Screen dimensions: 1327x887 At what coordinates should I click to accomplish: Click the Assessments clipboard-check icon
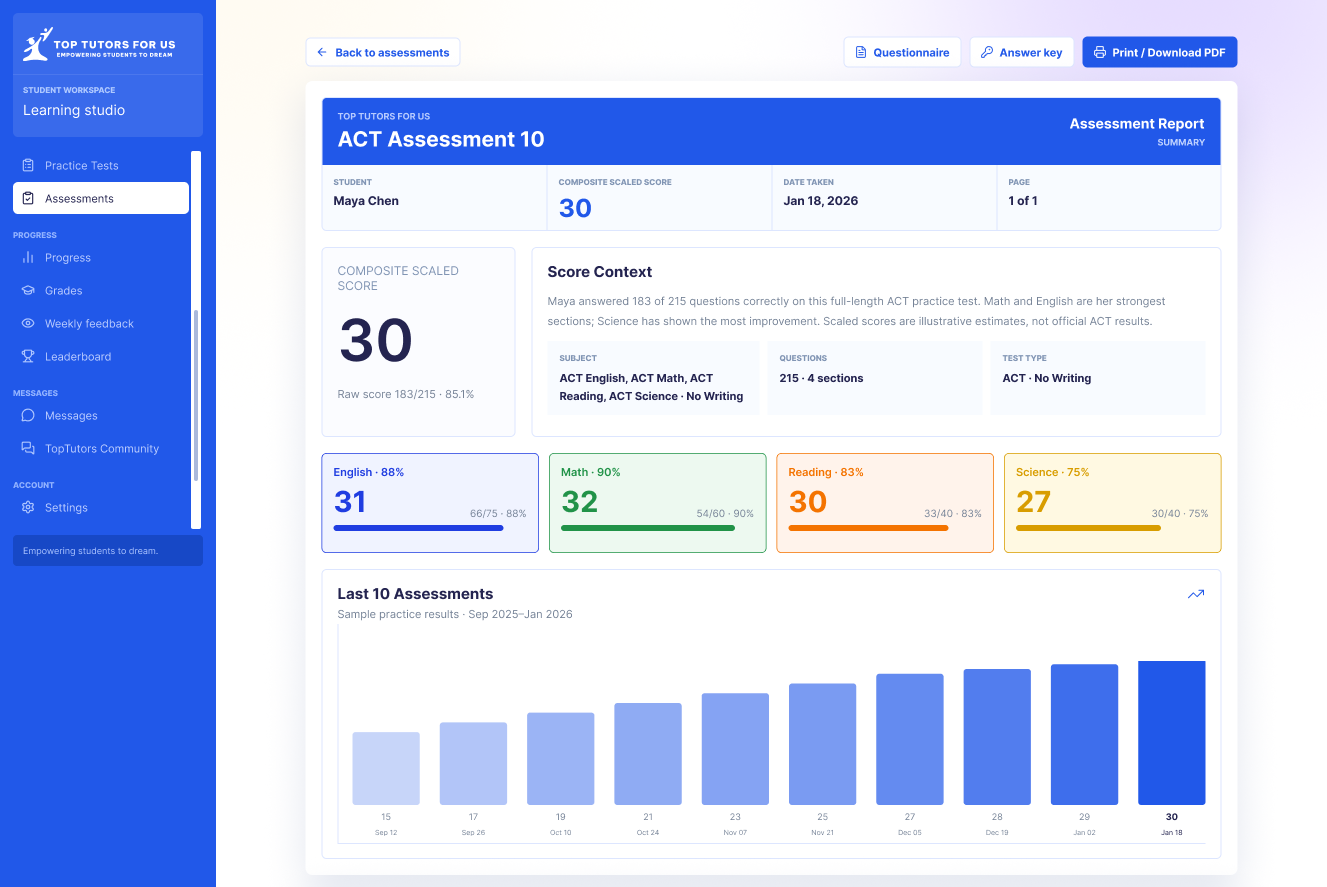pos(28,198)
